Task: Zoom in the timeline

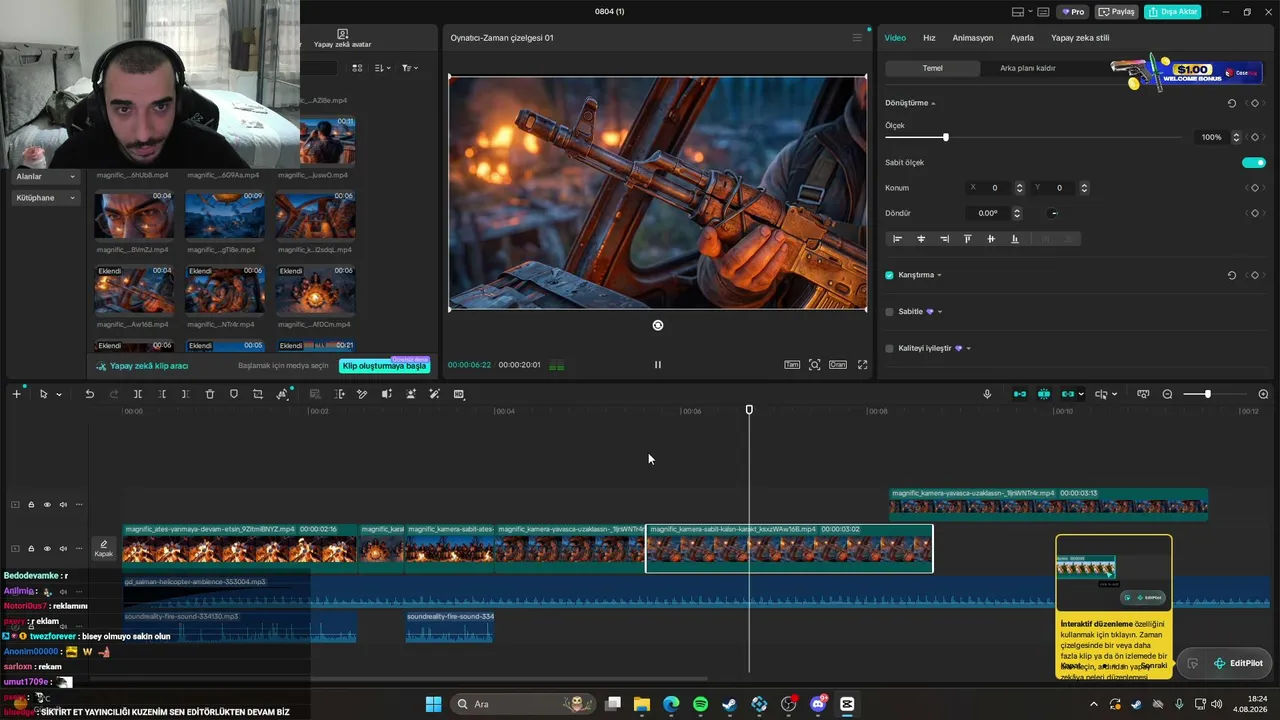Action: click(1263, 394)
